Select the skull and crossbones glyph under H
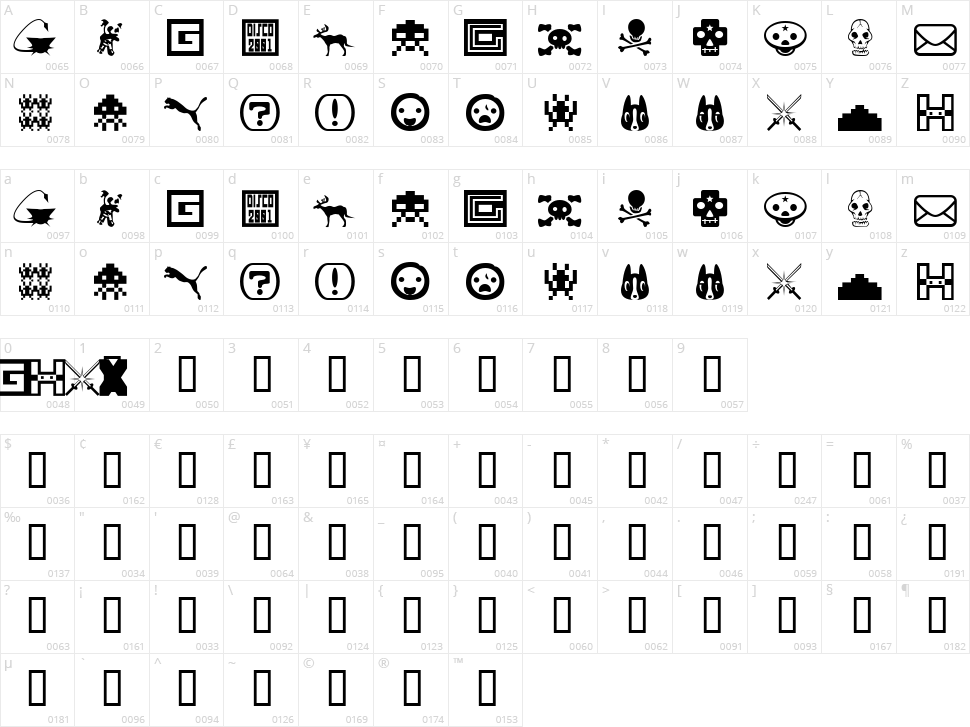 (x=559, y=39)
